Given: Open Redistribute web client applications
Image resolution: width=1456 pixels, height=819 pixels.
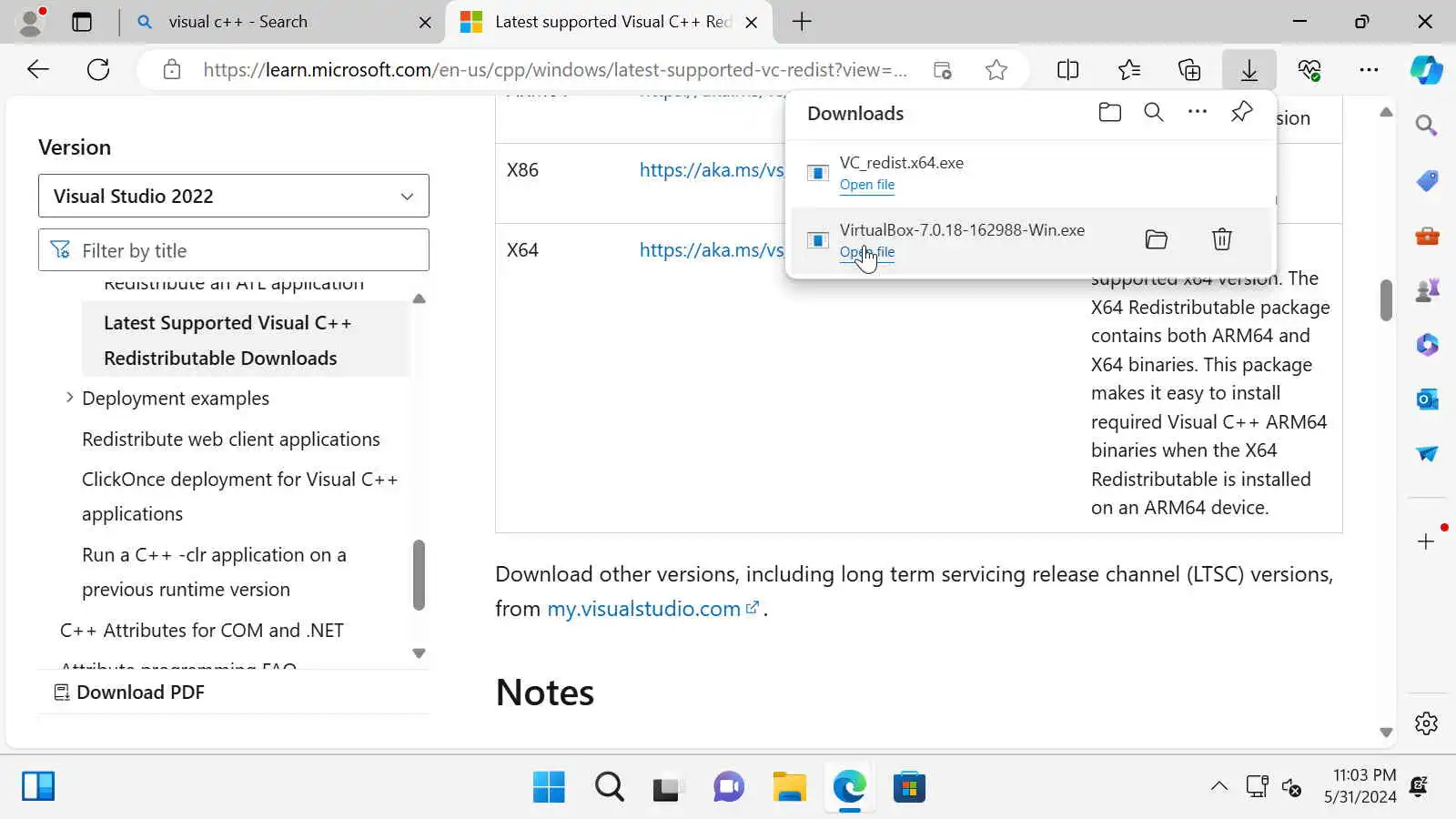Looking at the screenshot, I should [x=231, y=440].
